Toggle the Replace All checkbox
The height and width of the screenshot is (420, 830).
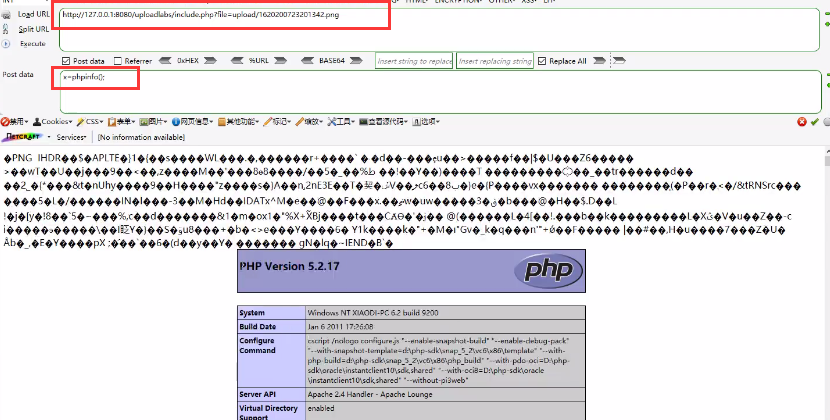pos(543,61)
